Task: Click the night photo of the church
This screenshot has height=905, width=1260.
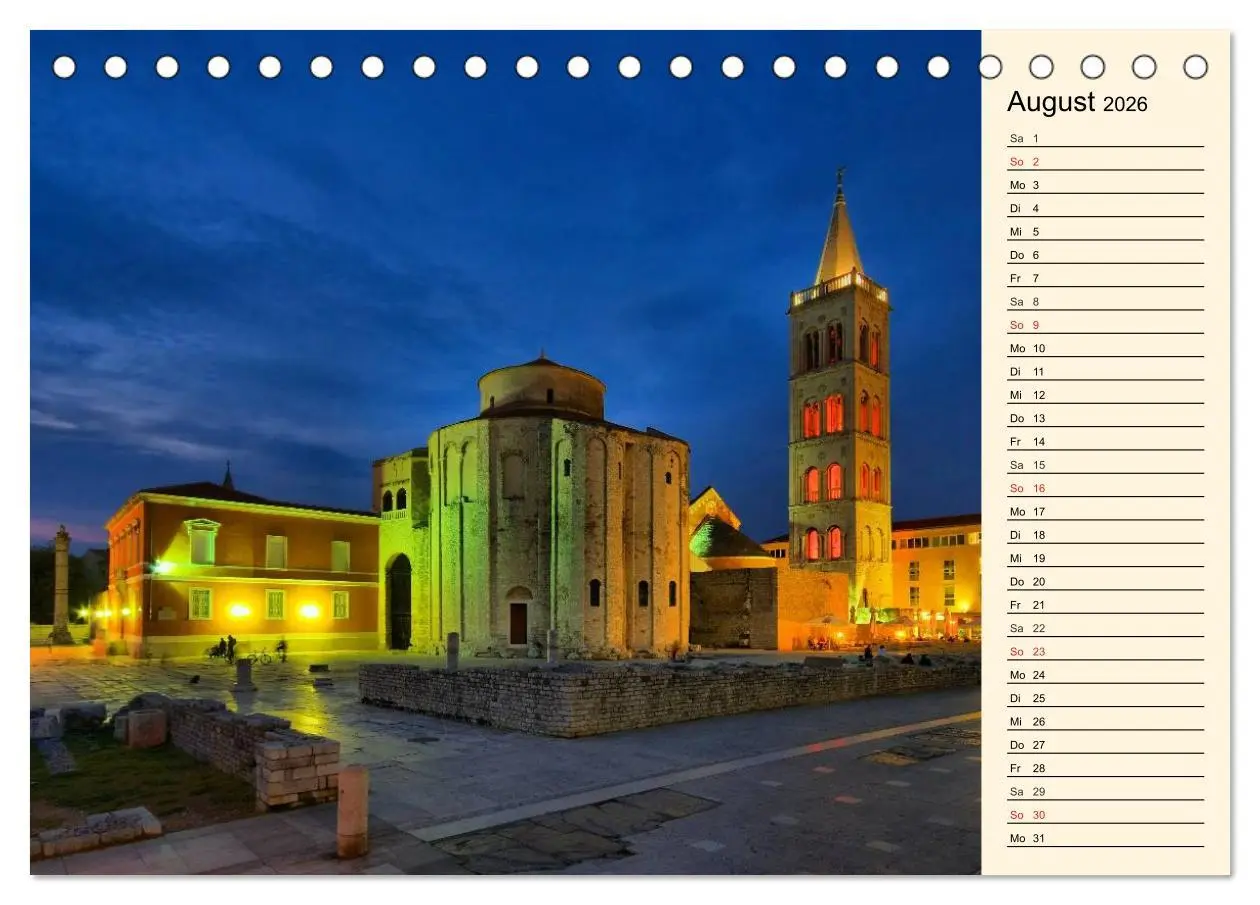Action: pyautogui.click(x=506, y=452)
